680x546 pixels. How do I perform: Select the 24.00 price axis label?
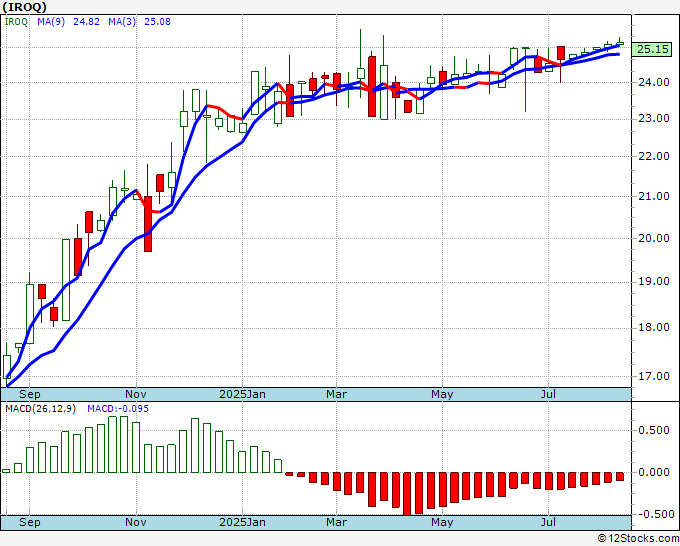click(654, 82)
